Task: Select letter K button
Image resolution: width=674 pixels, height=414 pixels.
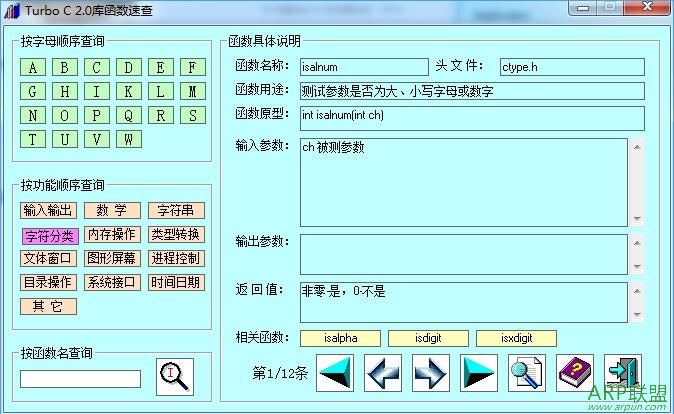Action: point(129,91)
